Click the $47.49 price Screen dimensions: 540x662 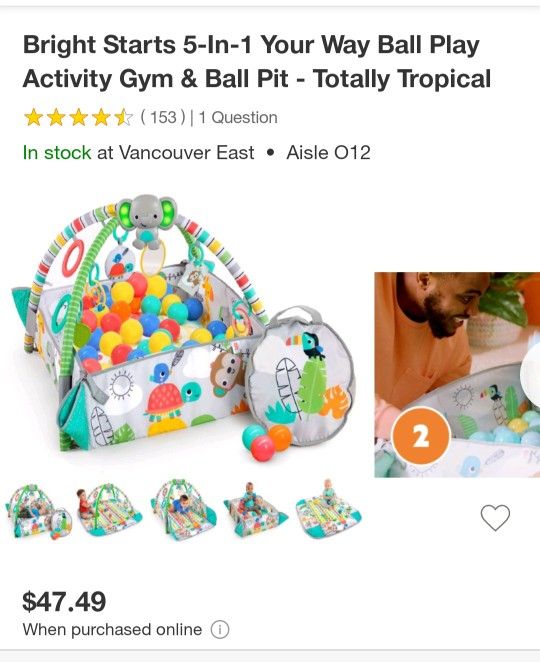point(64,601)
